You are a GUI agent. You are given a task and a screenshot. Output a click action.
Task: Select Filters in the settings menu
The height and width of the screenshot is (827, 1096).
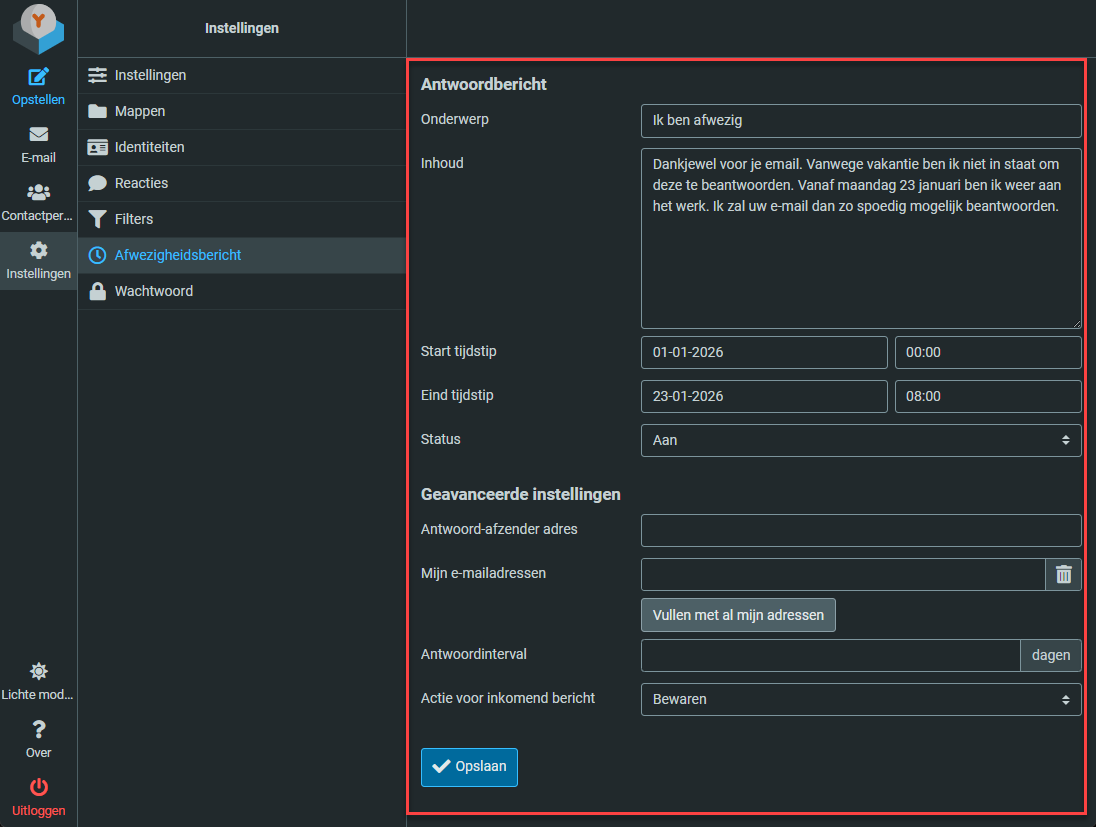pos(134,219)
